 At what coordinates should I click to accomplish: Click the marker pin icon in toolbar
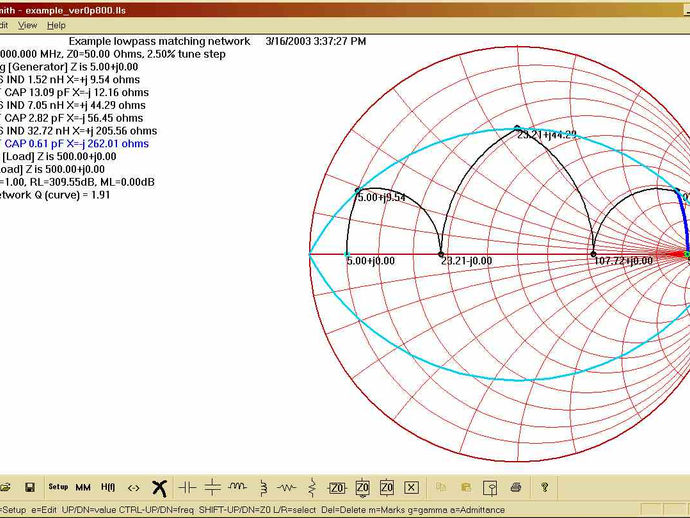tap(490, 488)
